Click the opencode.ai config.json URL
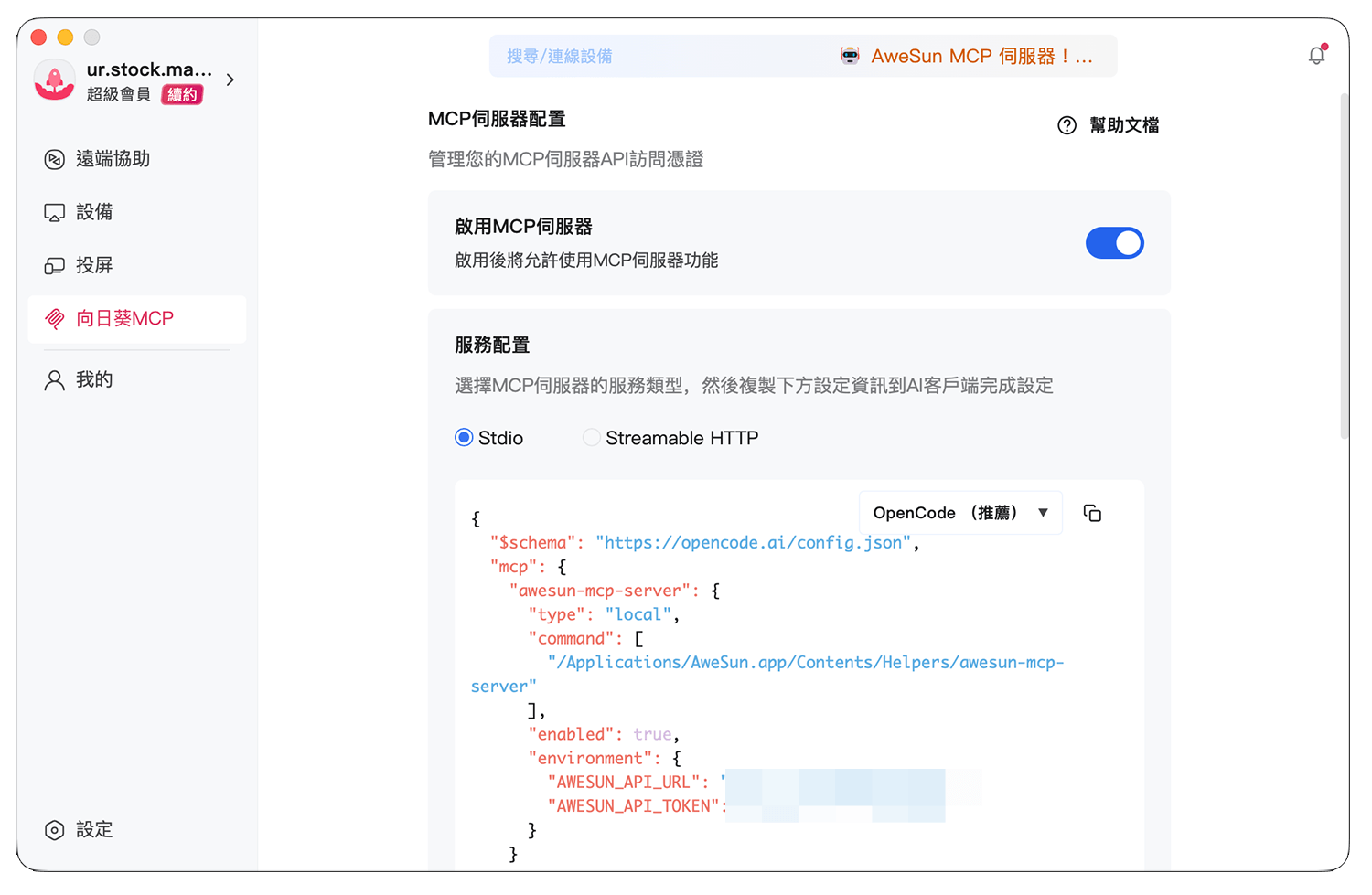This screenshot has height=895, width=1372. coord(754,543)
